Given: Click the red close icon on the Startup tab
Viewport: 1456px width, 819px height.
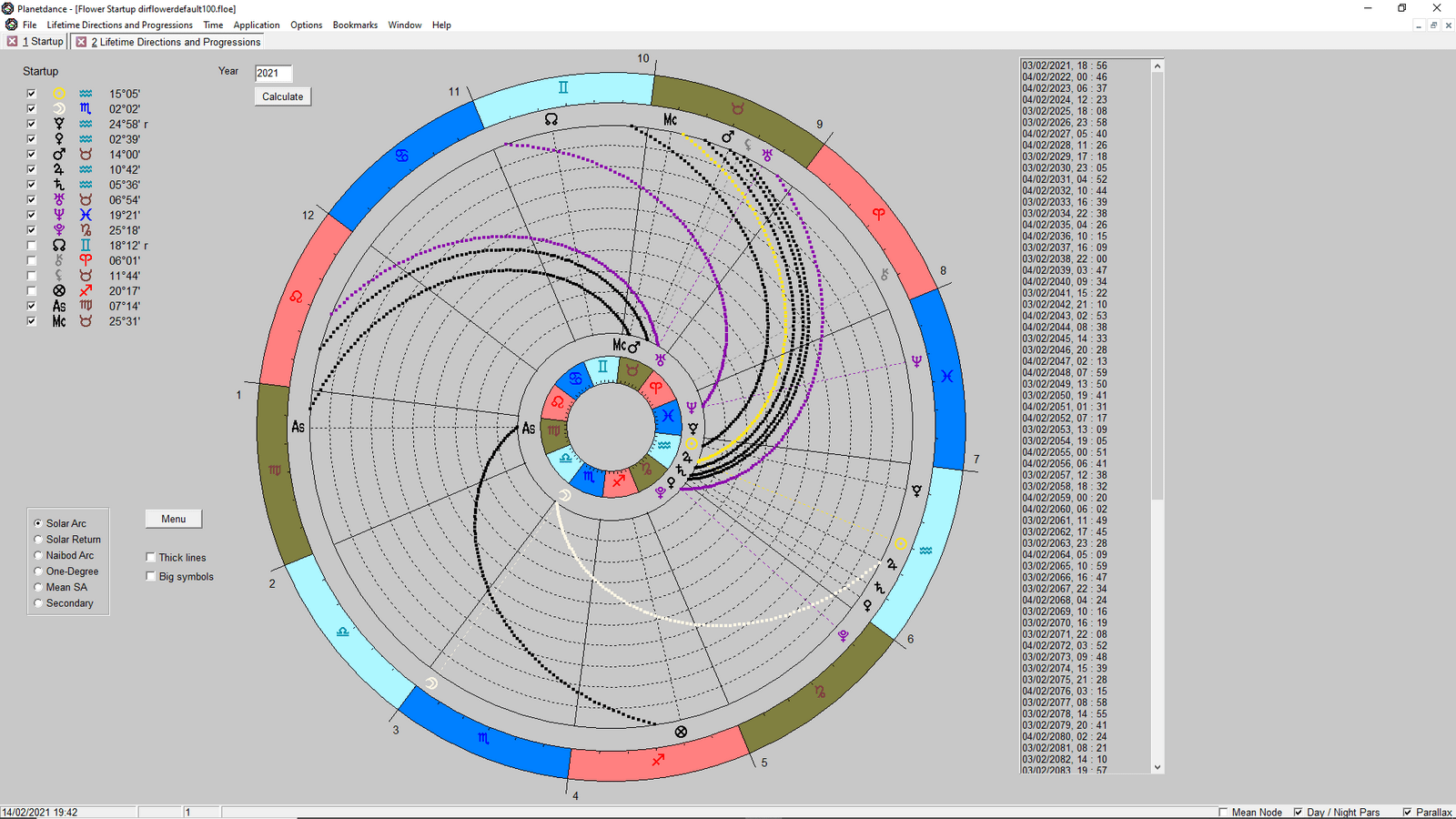Looking at the screenshot, I should pos(10,41).
